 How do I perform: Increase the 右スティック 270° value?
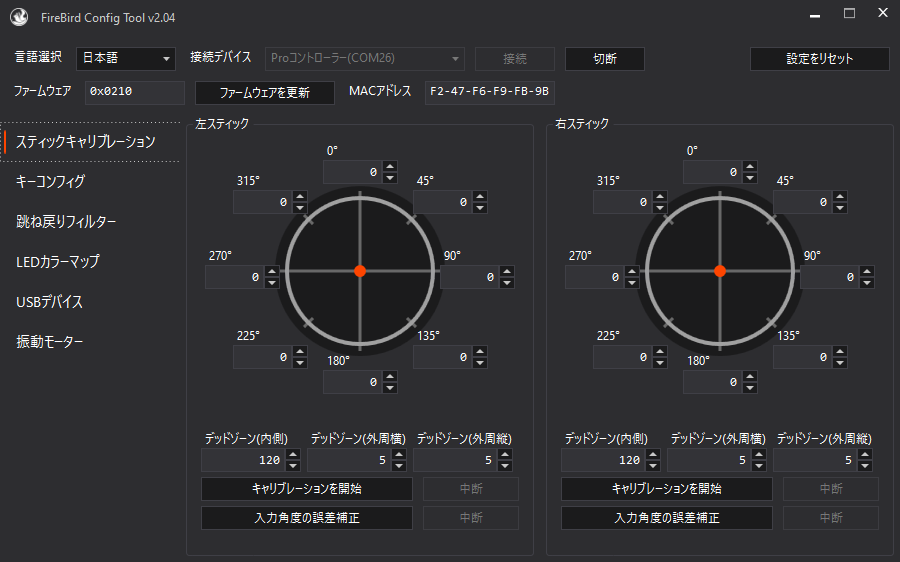click(632, 272)
